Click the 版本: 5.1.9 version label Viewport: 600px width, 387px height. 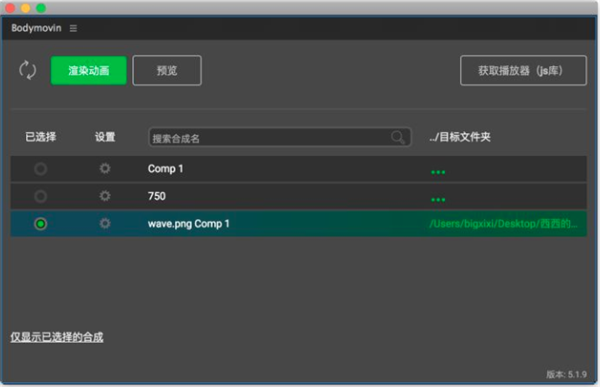566,374
